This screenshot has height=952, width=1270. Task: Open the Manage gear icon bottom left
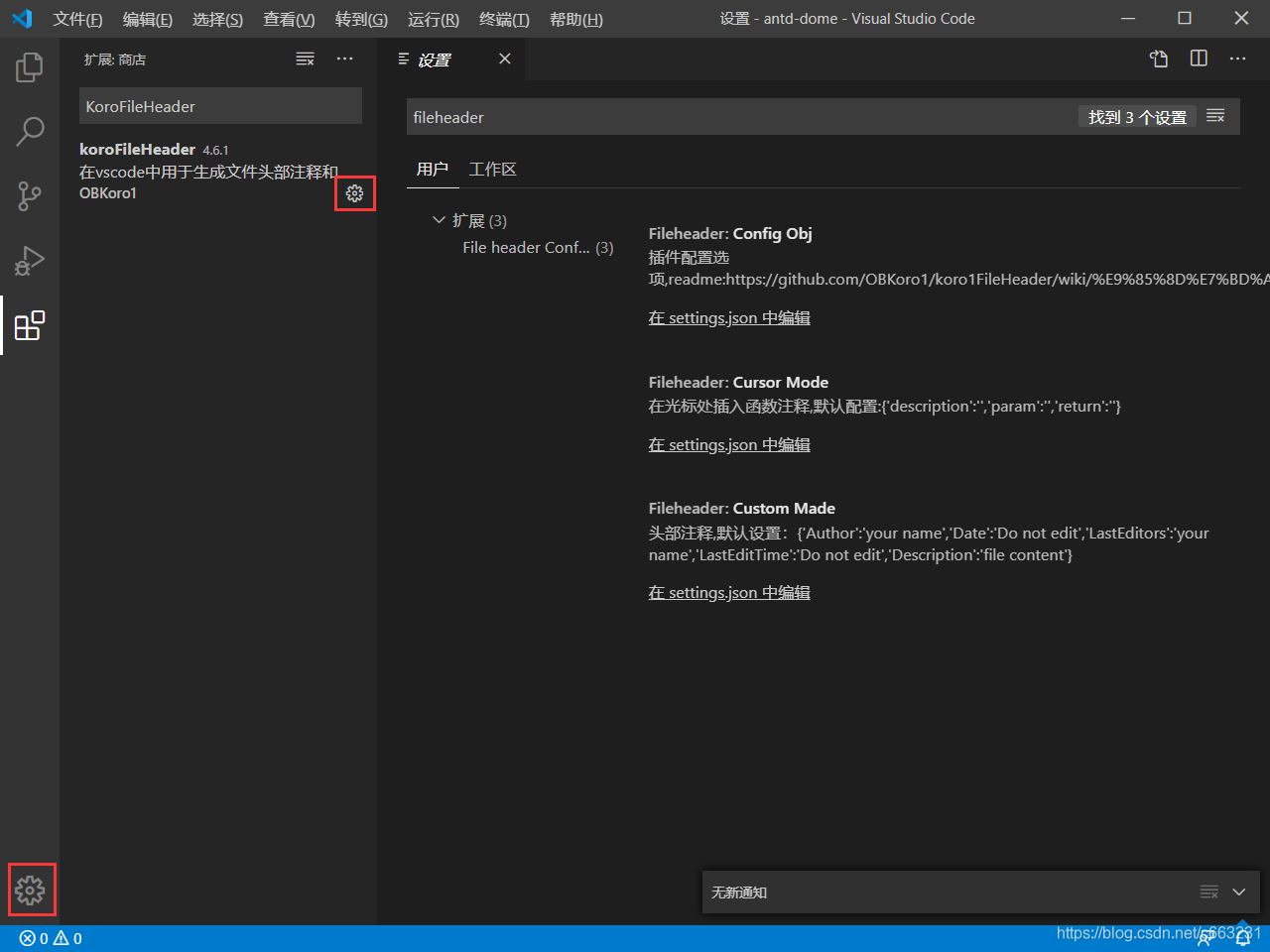pyautogui.click(x=31, y=890)
